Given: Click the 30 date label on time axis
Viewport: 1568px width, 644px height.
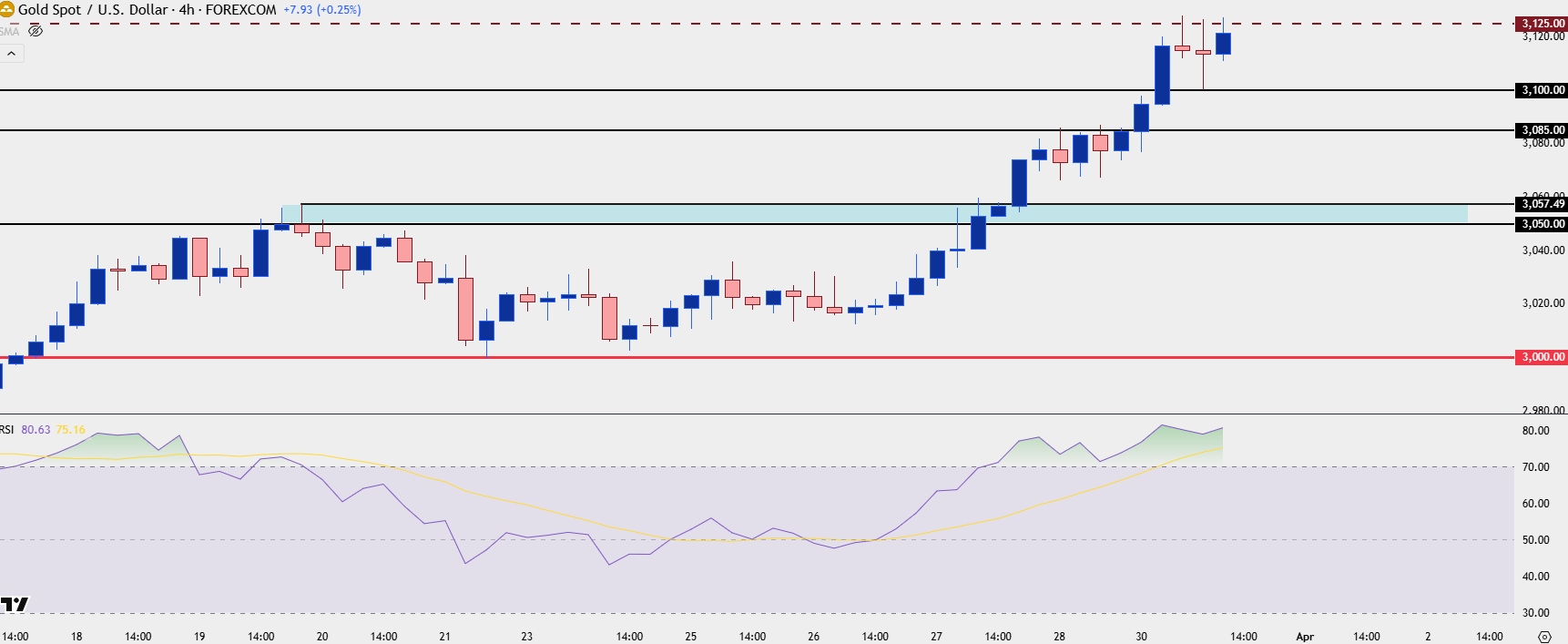Looking at the screenshot, I should (1142, 637).
